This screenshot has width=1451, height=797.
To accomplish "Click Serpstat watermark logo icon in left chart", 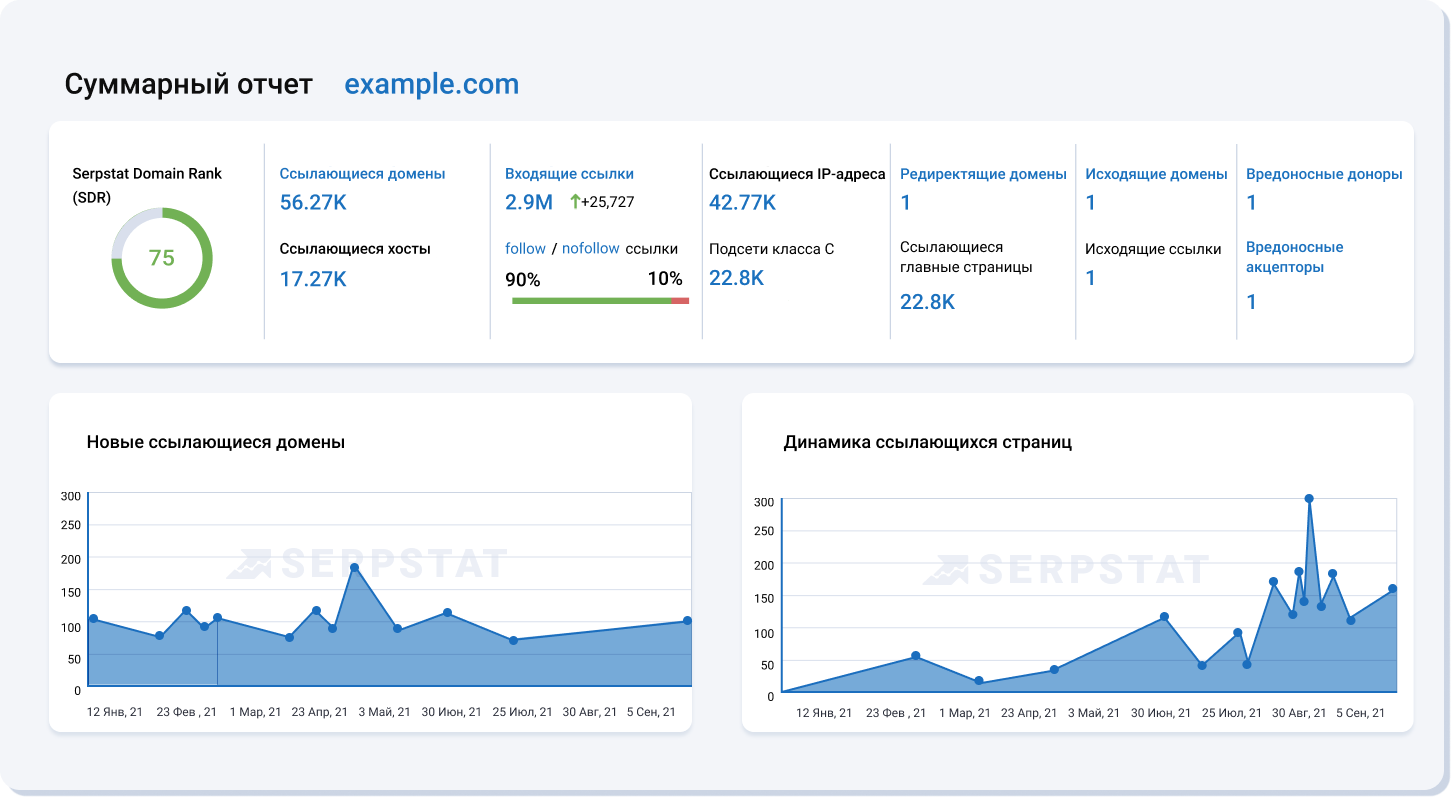I will (249, 564).
